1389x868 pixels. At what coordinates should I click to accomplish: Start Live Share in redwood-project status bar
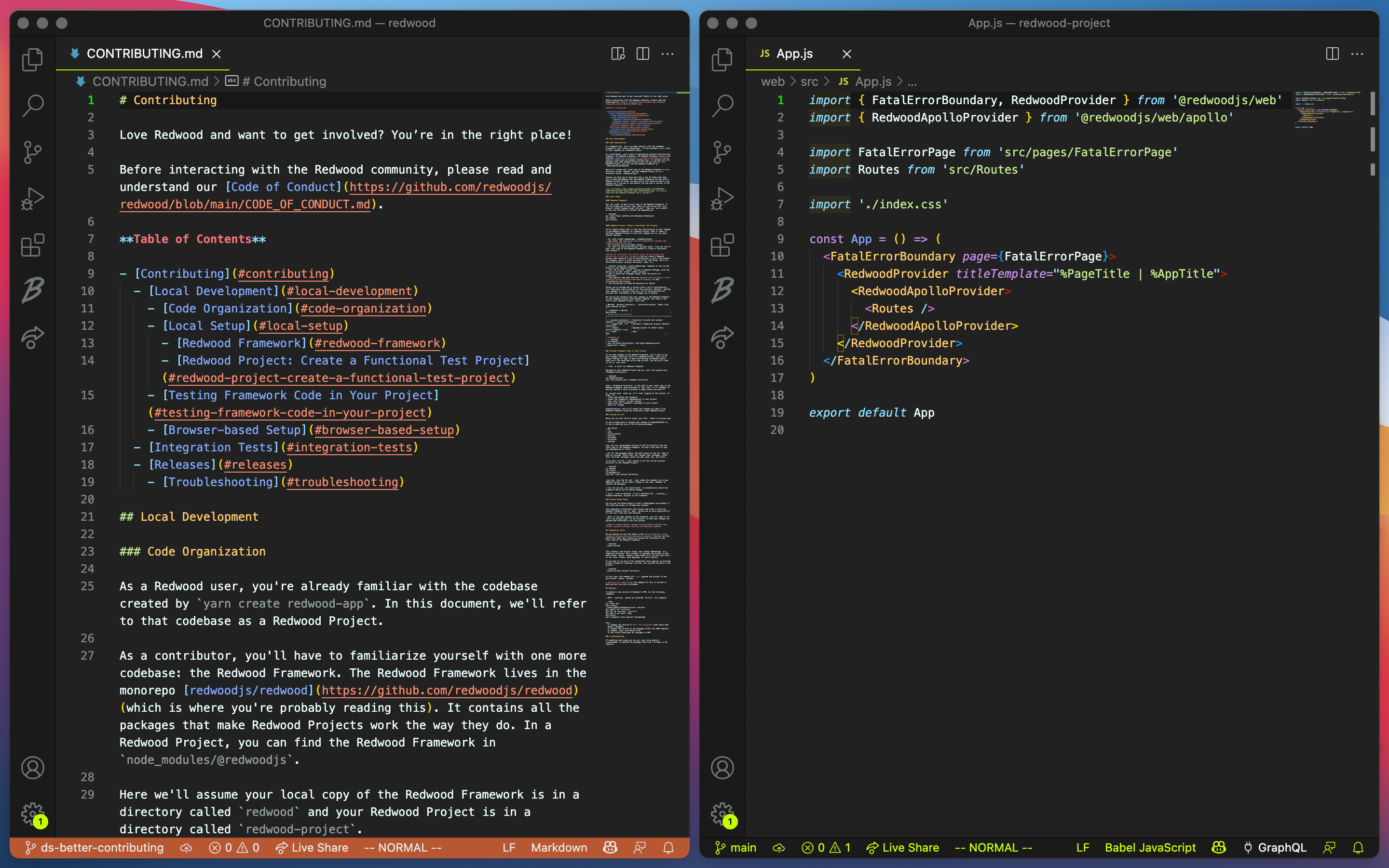[903, 848]
